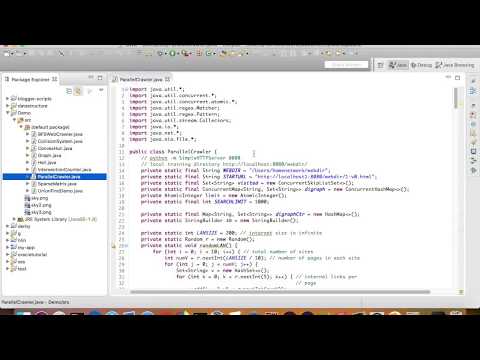Select ParallelCrawler.java in Package Explorer
The width and height of the screenshot is (480, 360).
[59, 177]
